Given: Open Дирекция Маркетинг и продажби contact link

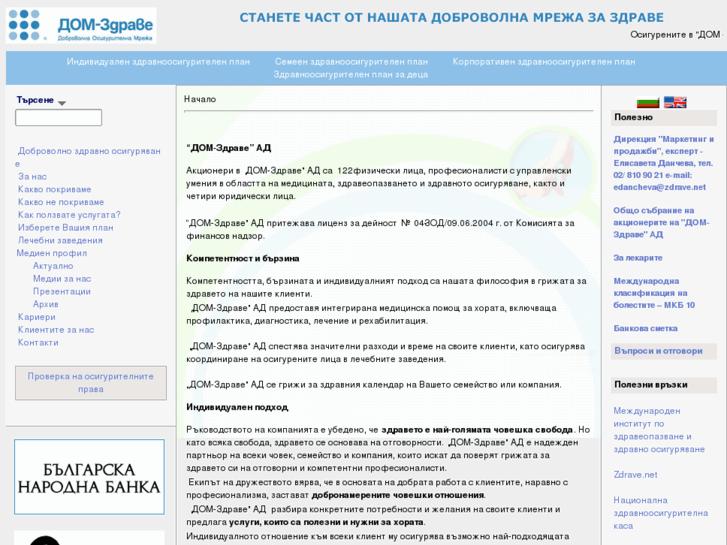Looking at the screenshot, I should pos(663,163).
